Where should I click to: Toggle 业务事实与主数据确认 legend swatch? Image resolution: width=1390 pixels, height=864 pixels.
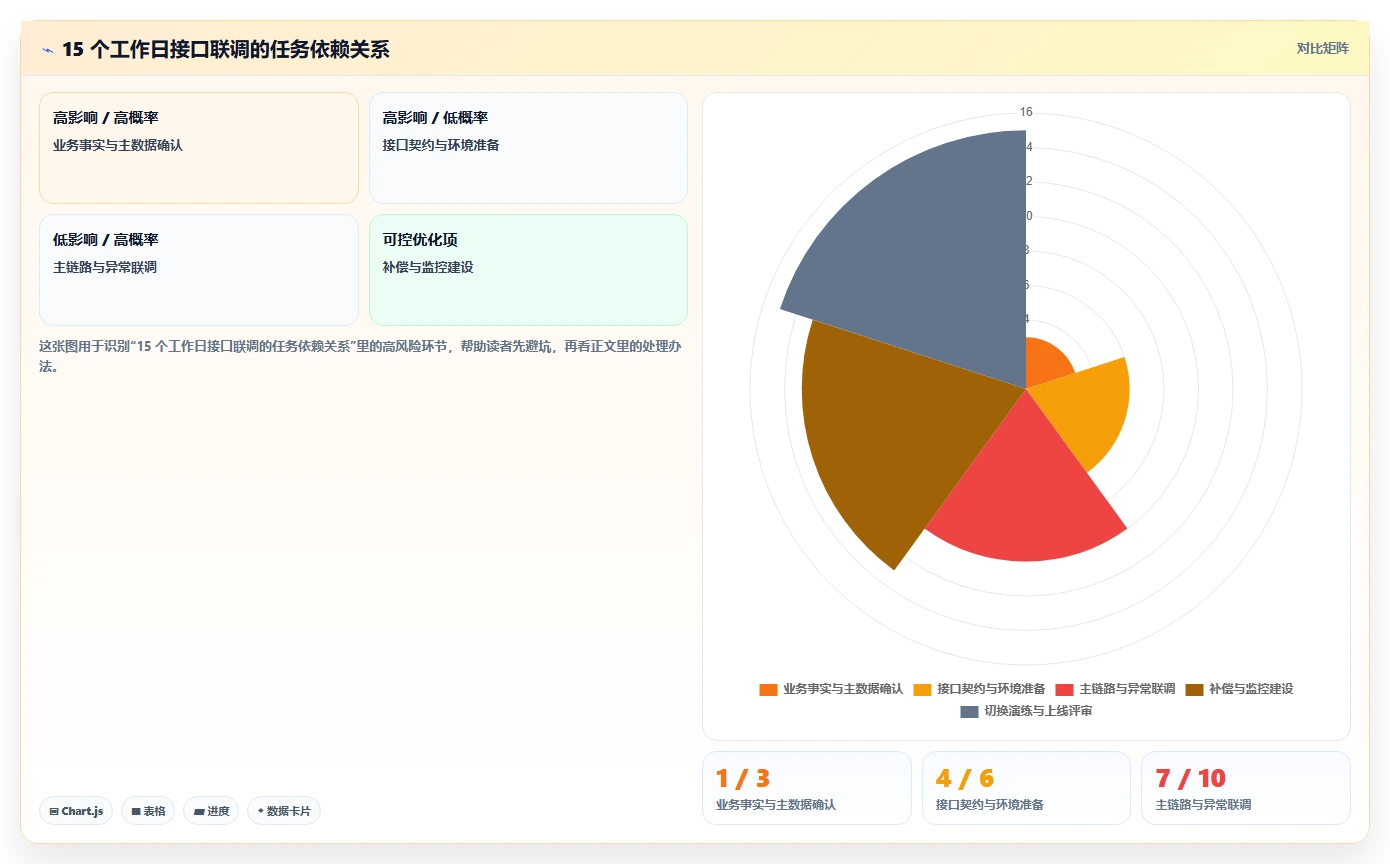pos(768,689)
